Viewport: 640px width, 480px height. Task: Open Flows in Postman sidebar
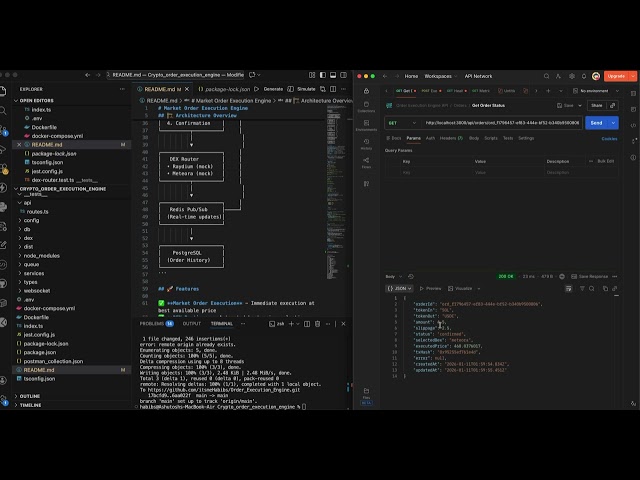click(366, 162)
